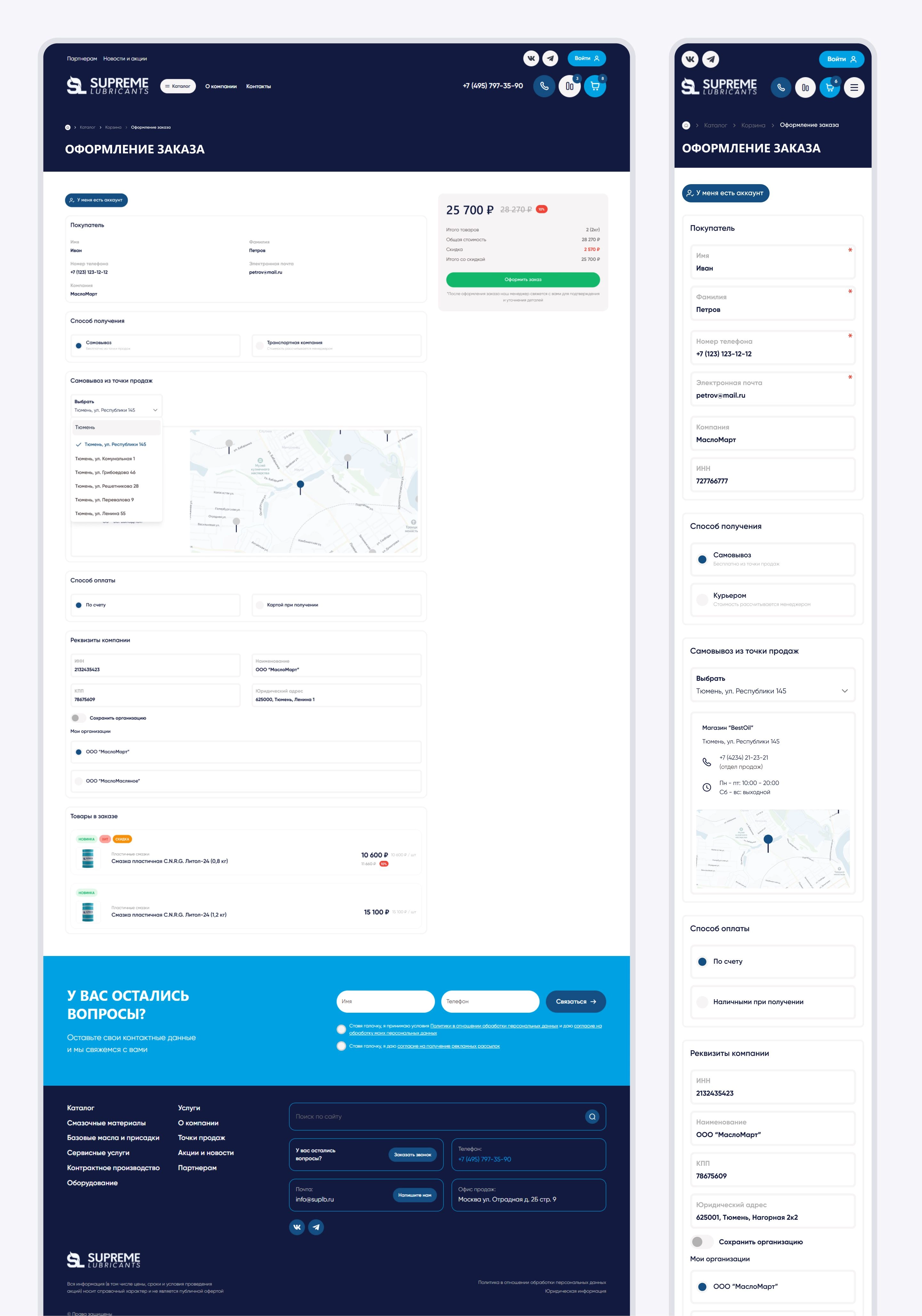Screen dimensions: 922x1316
Task: Go to home via breadcrumb icon on desktop
Action: 68,127
